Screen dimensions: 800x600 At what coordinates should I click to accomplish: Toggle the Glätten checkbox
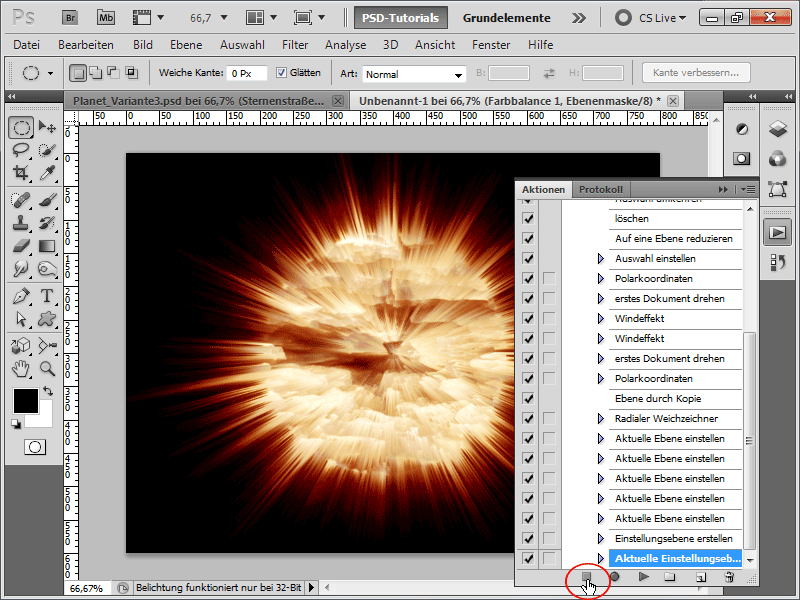281,73
